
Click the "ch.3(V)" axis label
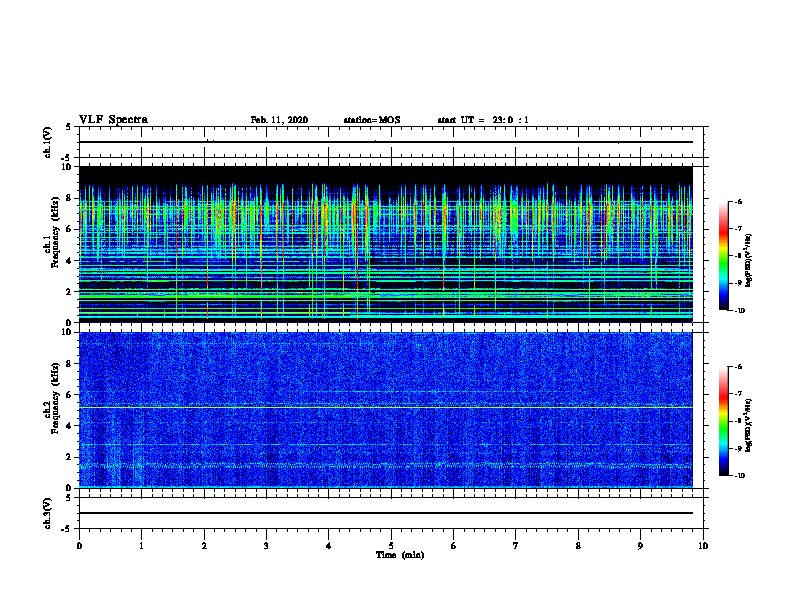[47, 513]
